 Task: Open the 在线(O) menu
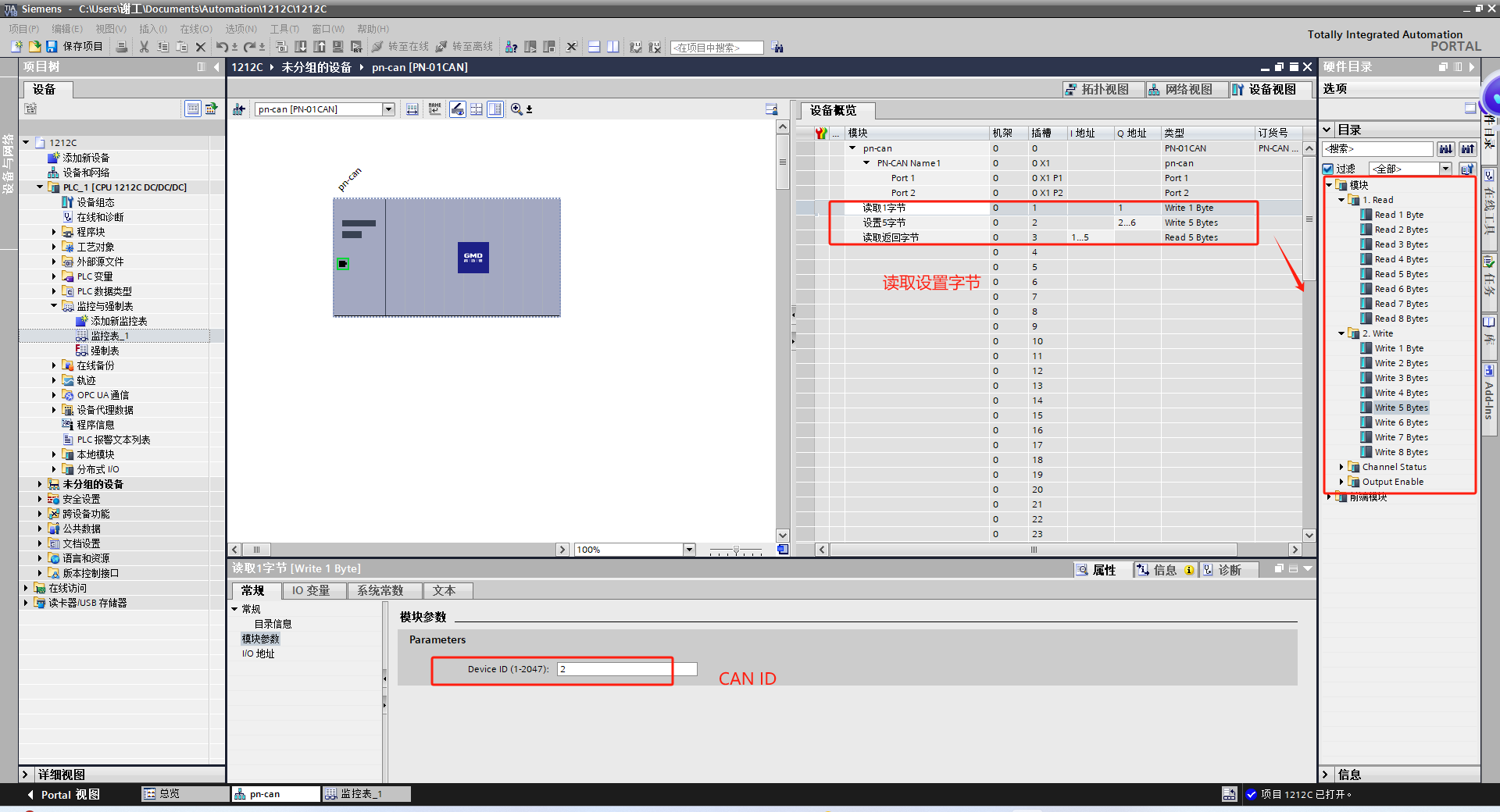[x=195, y=29]
